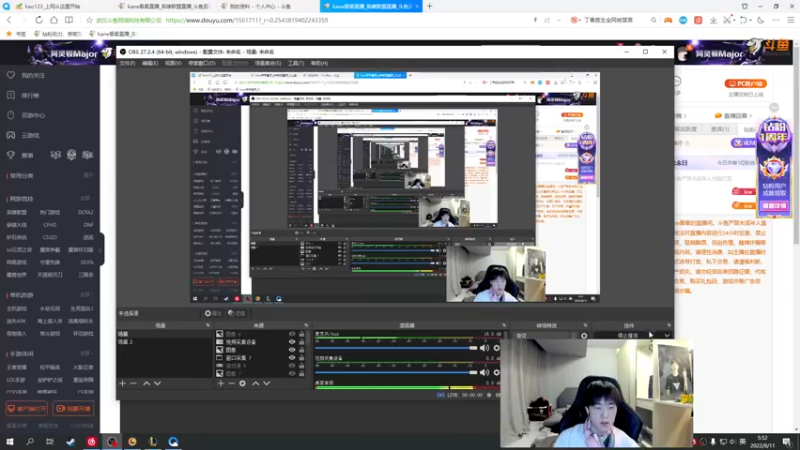Bookmark this page with the star icon in address bar

tap(89, 20)
